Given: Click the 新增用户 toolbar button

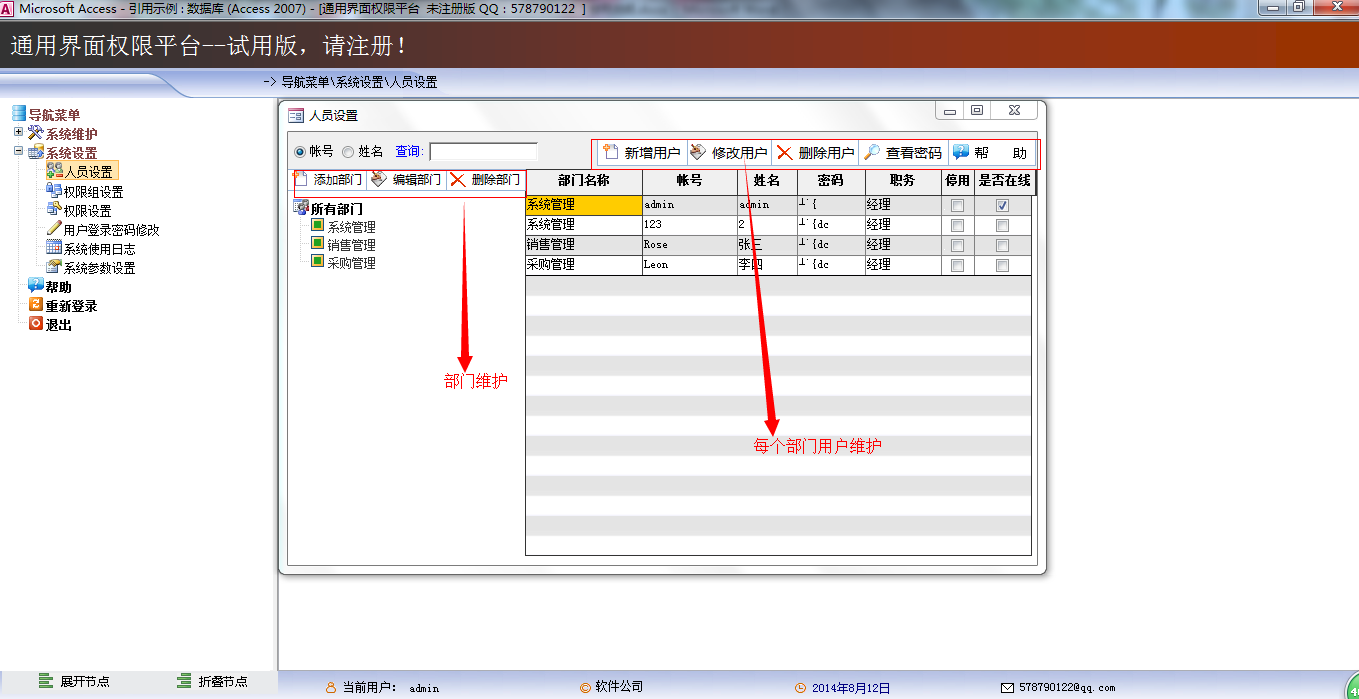Looking at the screenshot, I should 640,153.
